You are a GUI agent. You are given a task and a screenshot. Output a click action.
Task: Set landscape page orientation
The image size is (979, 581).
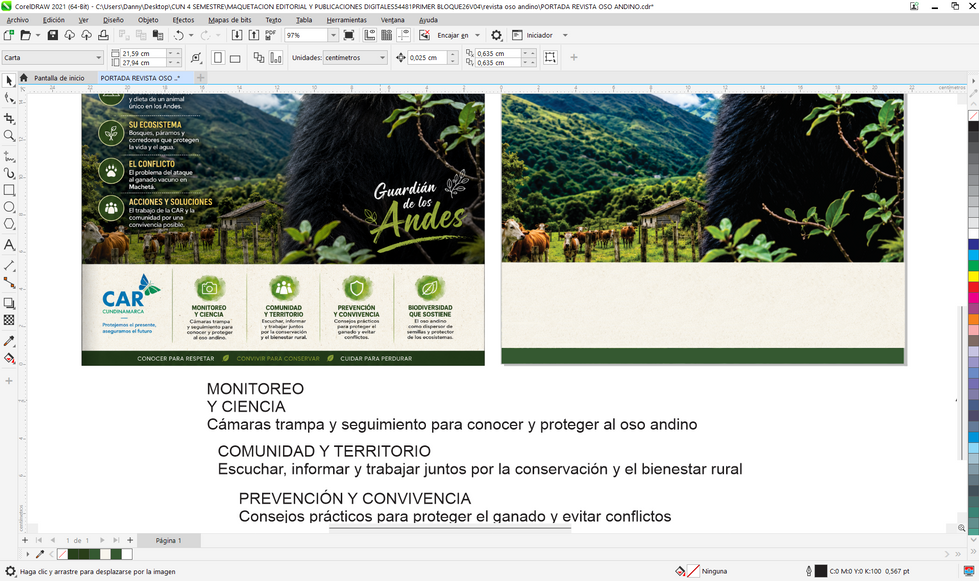[x=235, y=58]
